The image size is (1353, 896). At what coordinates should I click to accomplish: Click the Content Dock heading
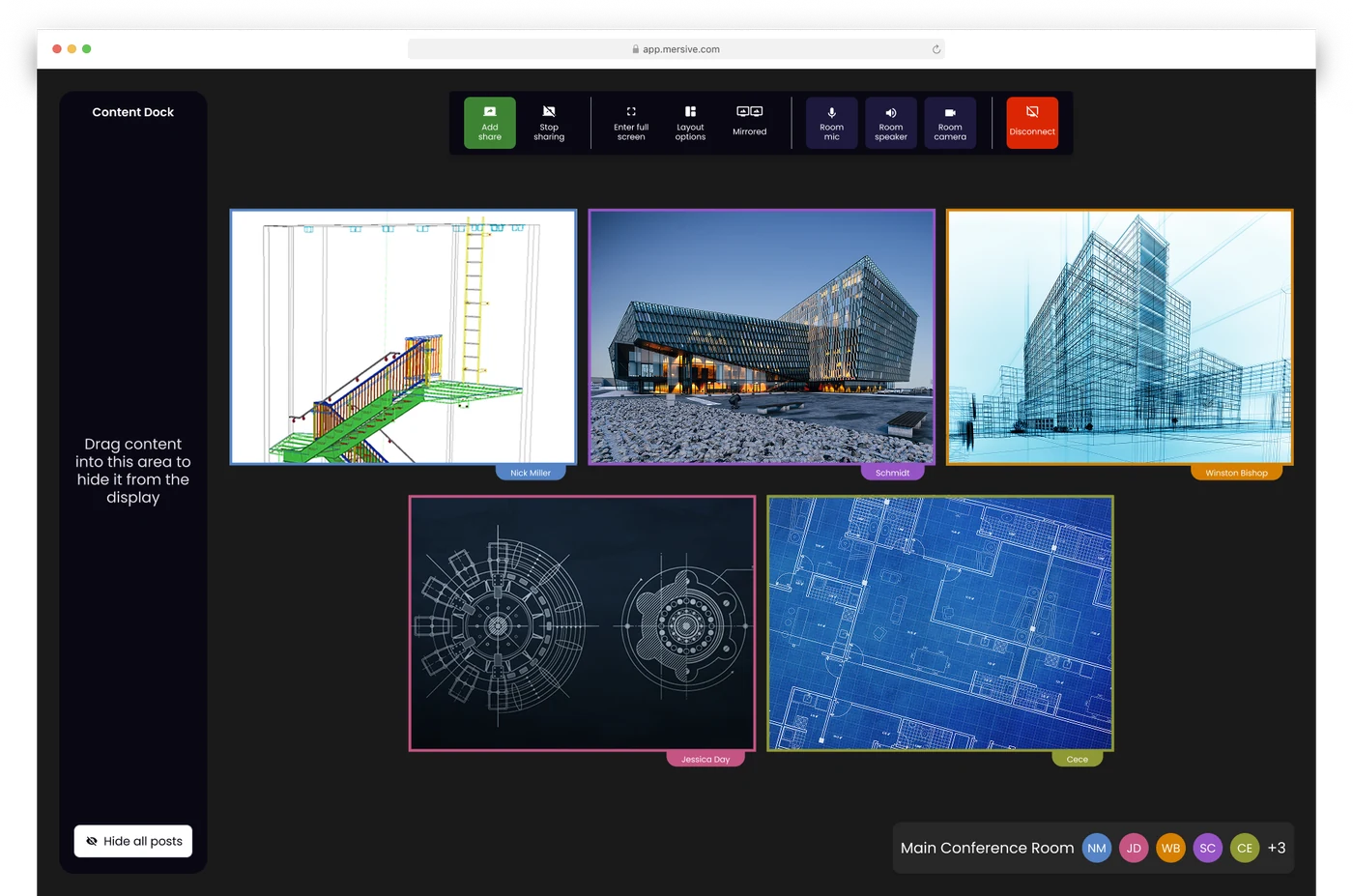133,112
